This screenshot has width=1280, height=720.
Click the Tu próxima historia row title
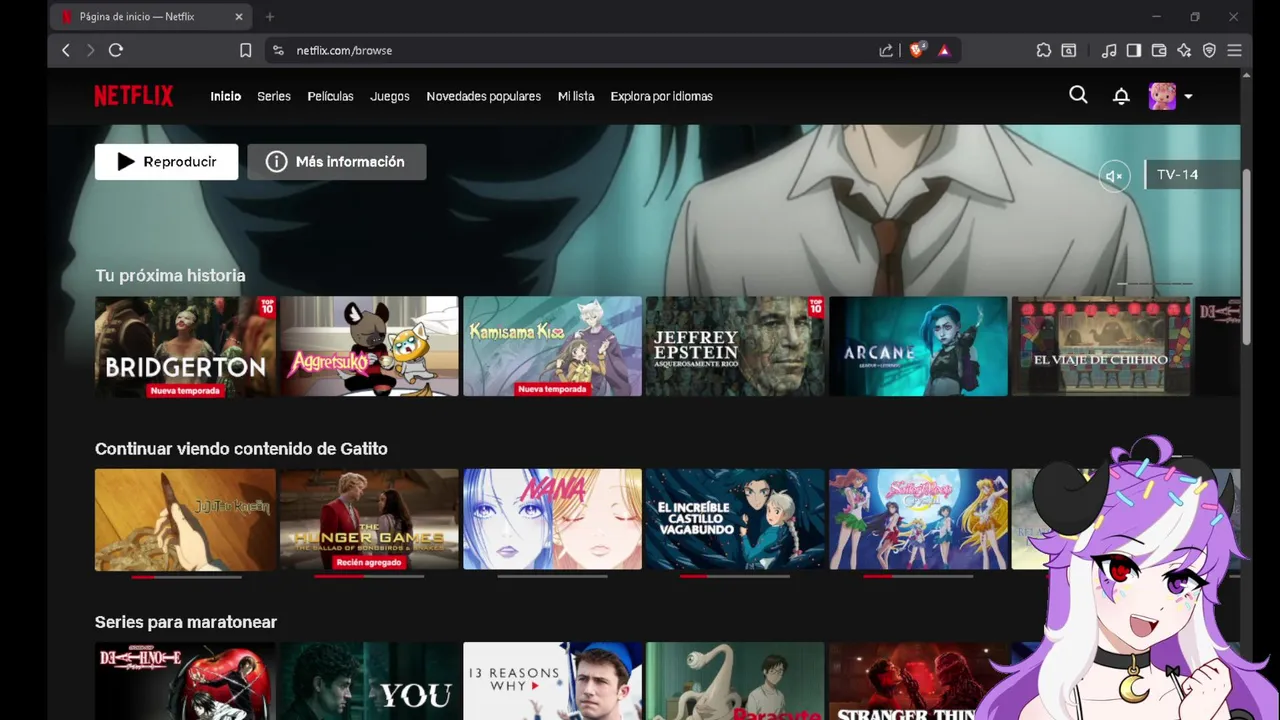pos(170,275)
